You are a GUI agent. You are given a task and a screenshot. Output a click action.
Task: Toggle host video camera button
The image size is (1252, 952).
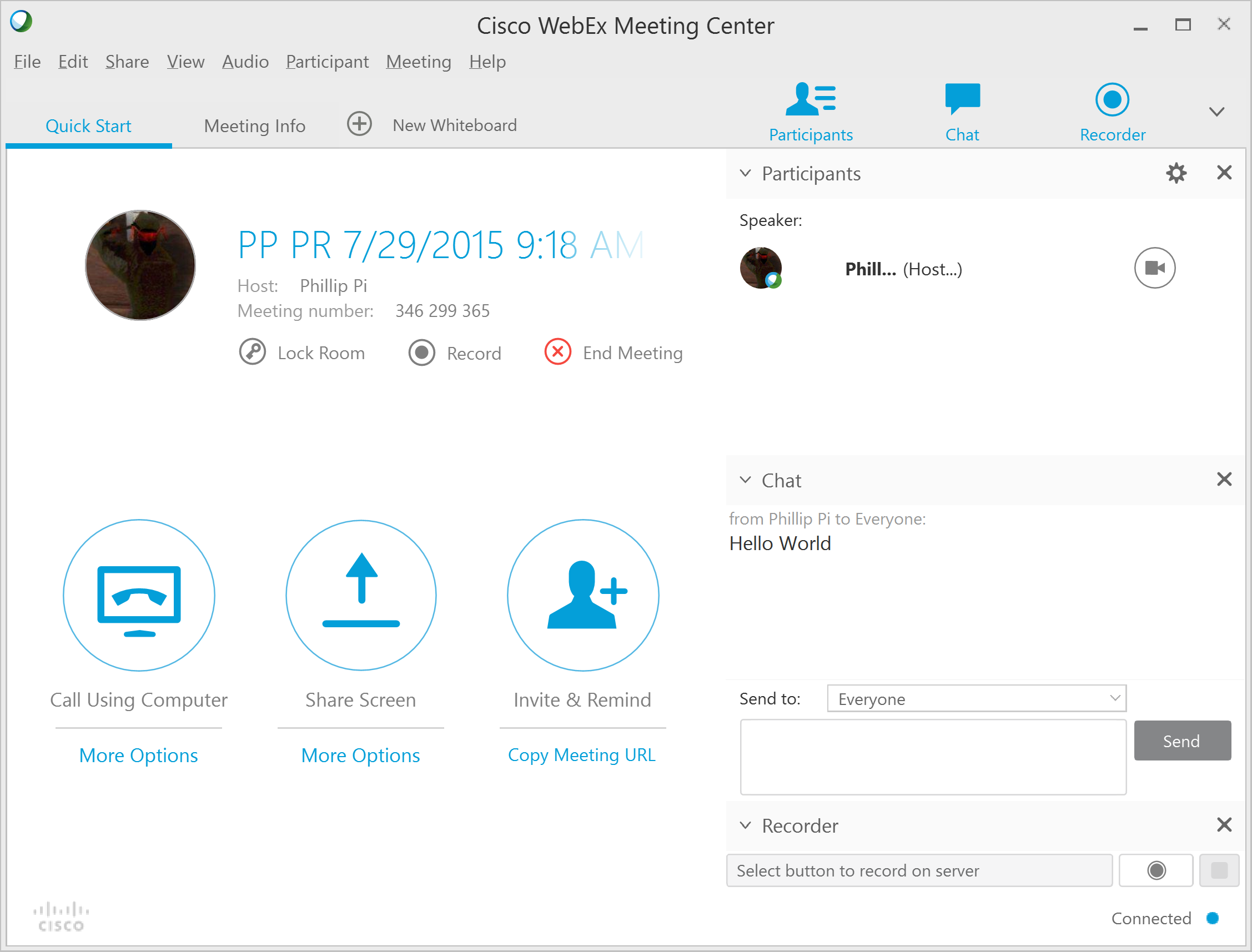[1154, 268]
